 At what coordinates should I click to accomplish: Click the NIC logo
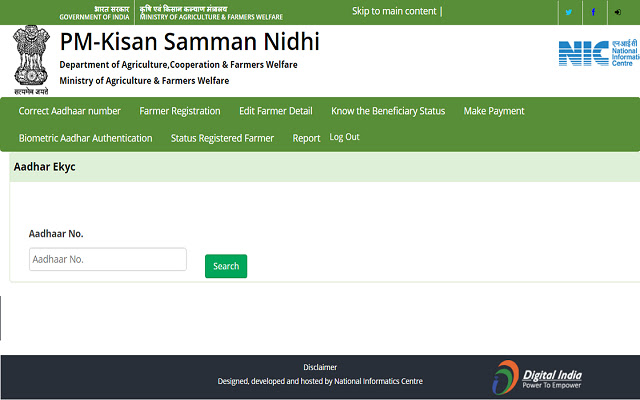tap(599, 53)
